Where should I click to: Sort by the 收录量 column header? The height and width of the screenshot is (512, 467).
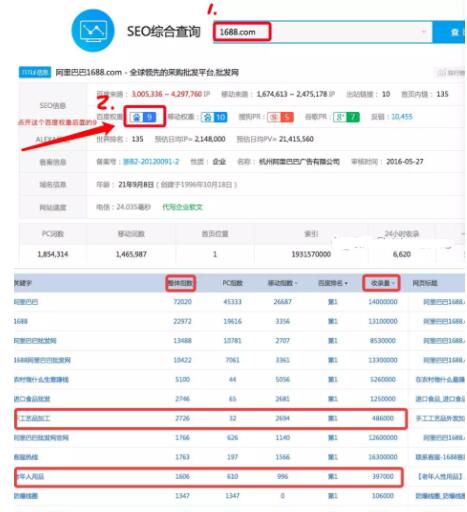coord(382,283)
